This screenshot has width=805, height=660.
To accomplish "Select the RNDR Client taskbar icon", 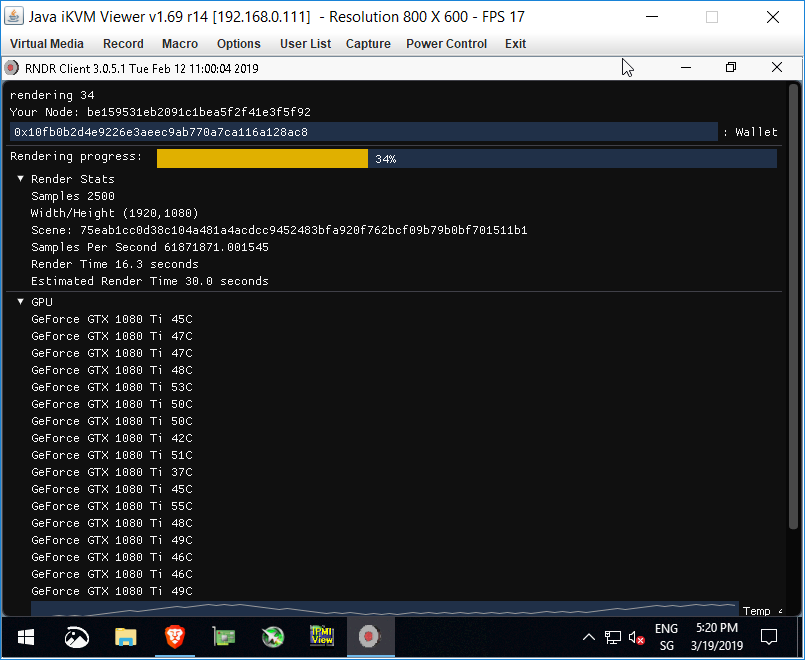I will 370,637.
